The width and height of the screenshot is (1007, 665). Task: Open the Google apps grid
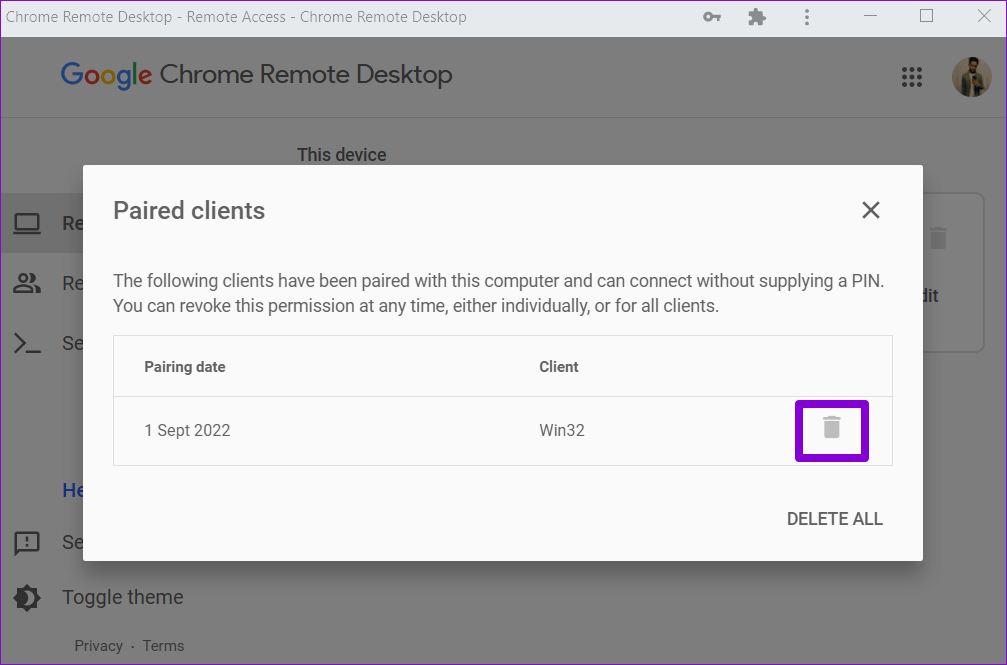tap(912, 77)
